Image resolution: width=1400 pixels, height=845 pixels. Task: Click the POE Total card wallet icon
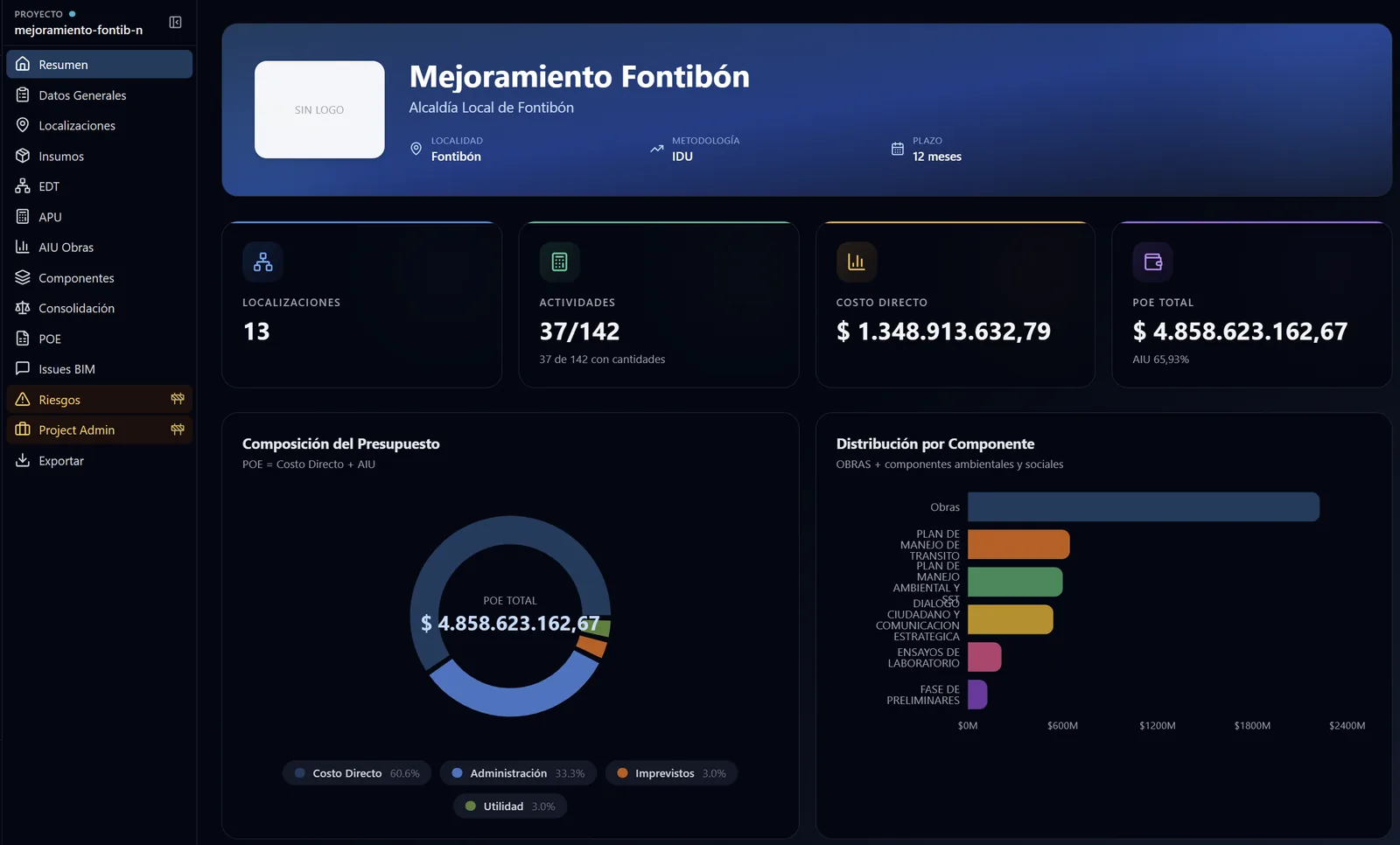pos(1152,262)
